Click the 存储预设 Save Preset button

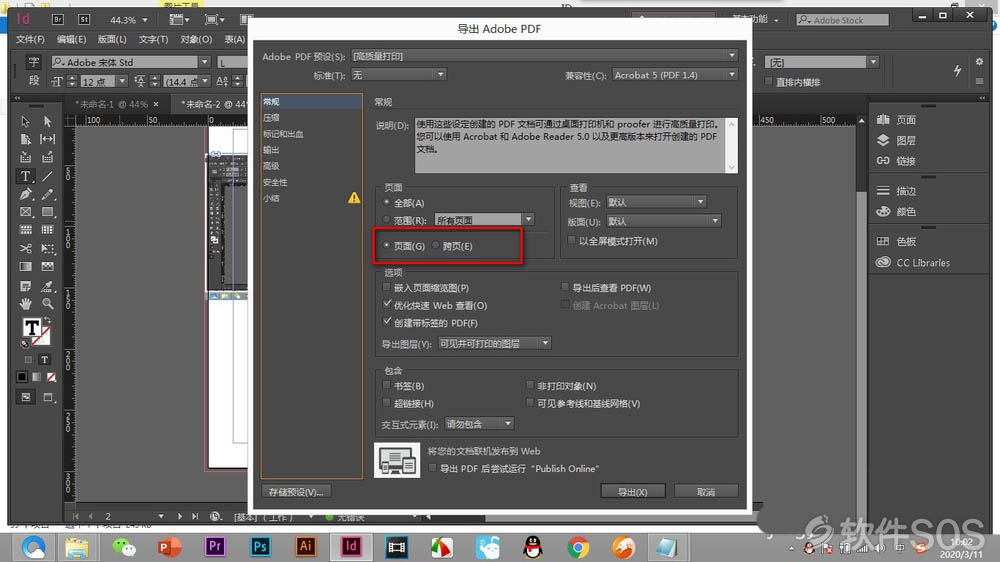click(296, 491)
